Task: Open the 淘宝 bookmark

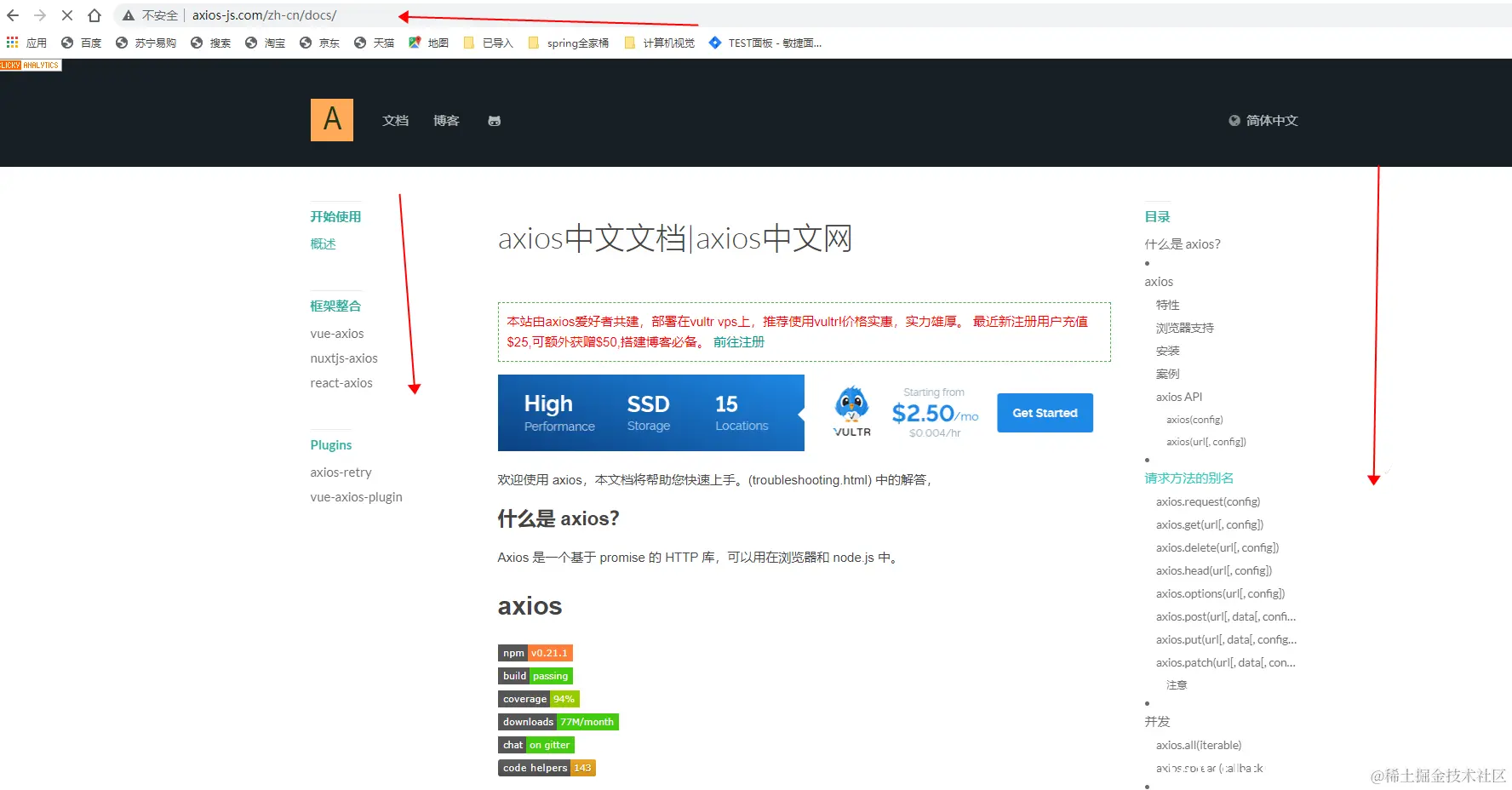Action: (x=265, y=43)
